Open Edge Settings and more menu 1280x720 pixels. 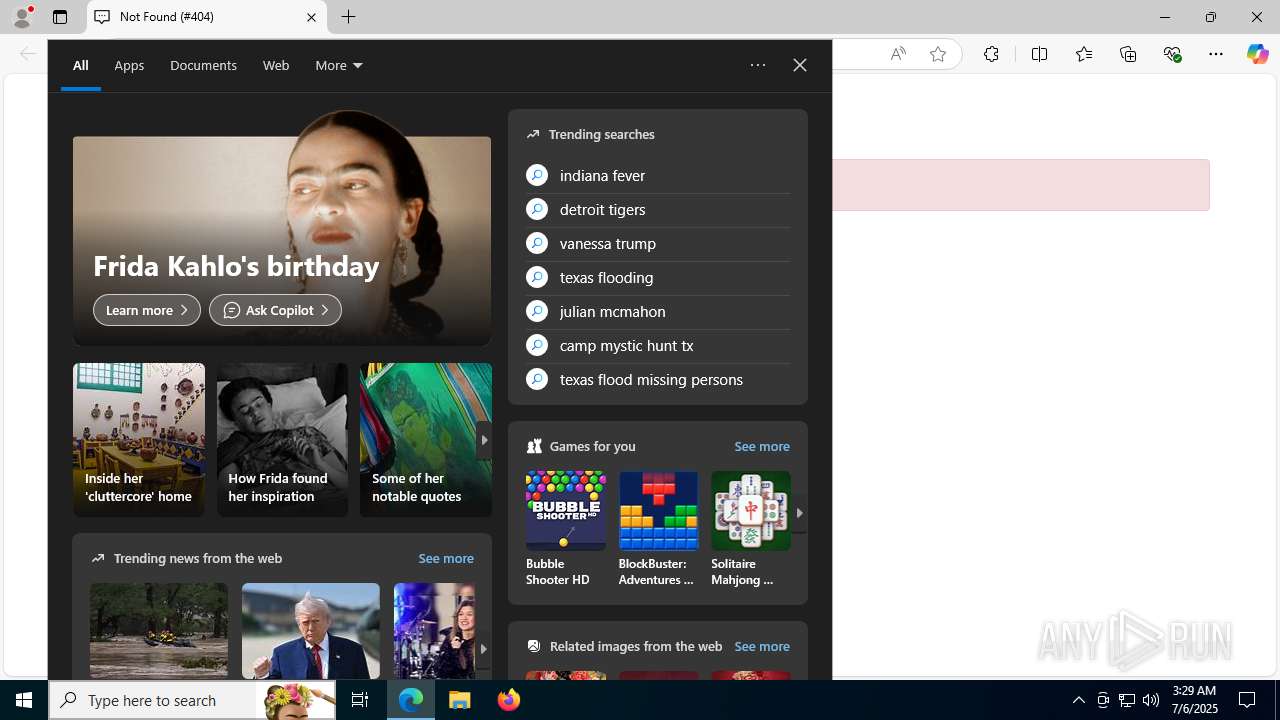(x=1216, y=54)
